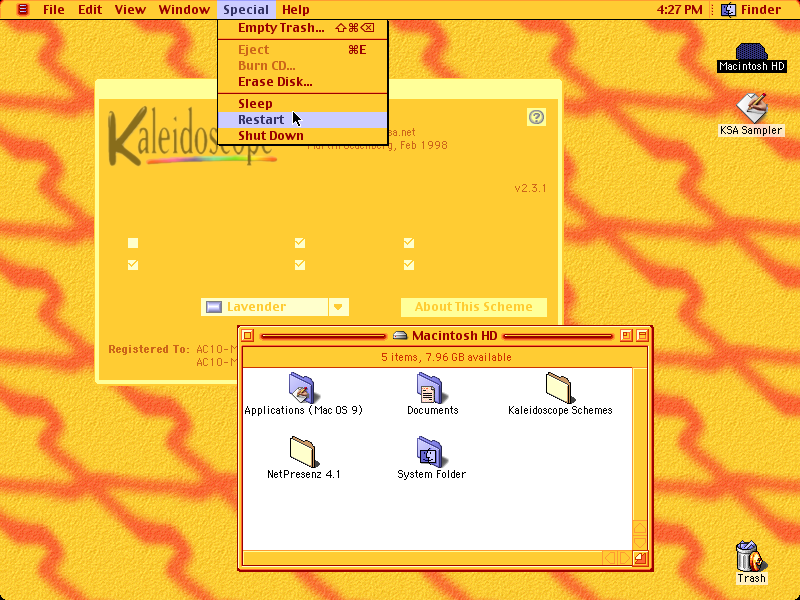Viewport: 800px width, 600px height.
Task: Select the Macintosh HD desktop drive icon
Action: [751, 52]
